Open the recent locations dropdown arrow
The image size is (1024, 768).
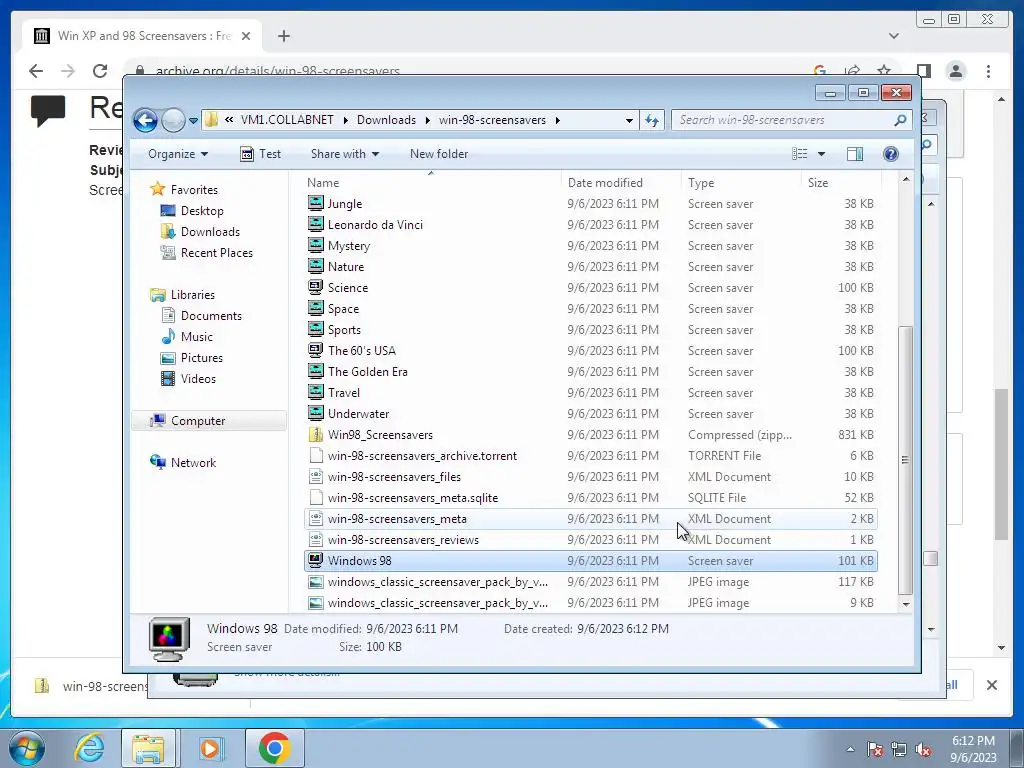tap(193, 121)
